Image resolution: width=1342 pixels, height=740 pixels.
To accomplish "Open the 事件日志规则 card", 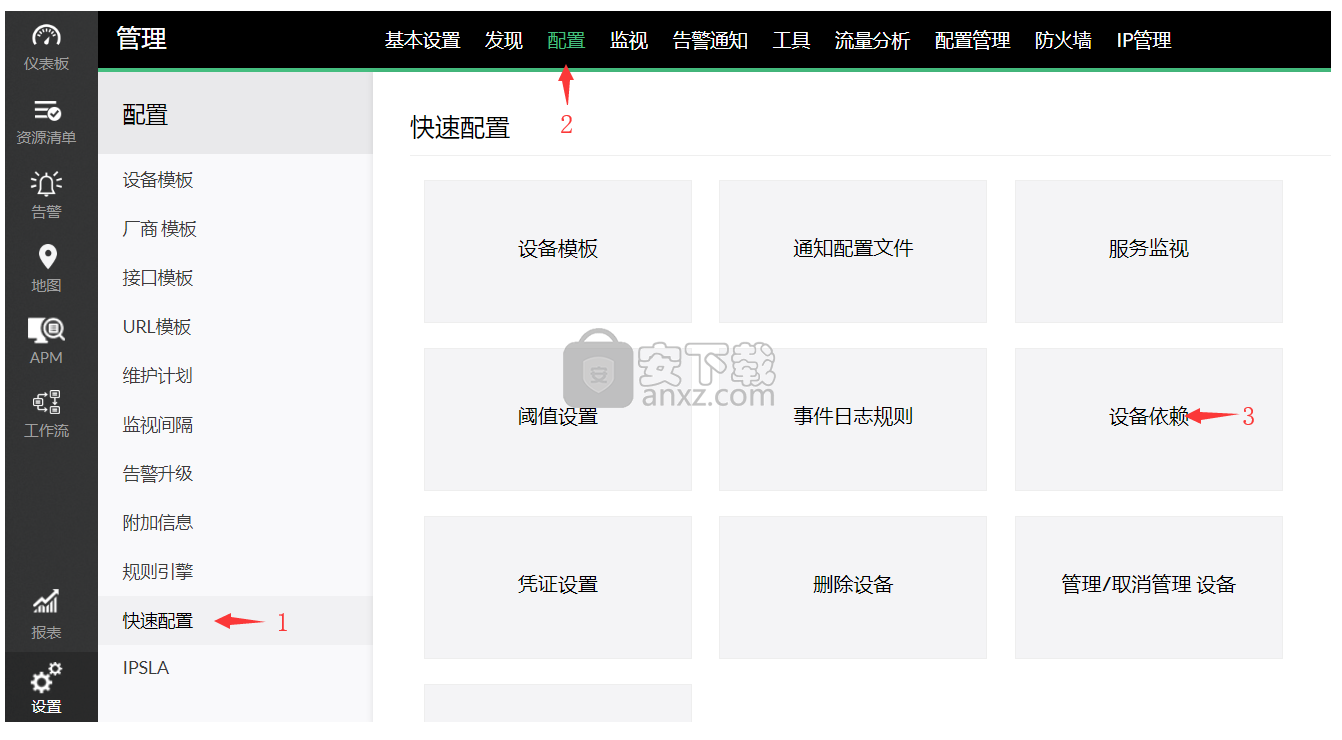I will 853,419.
